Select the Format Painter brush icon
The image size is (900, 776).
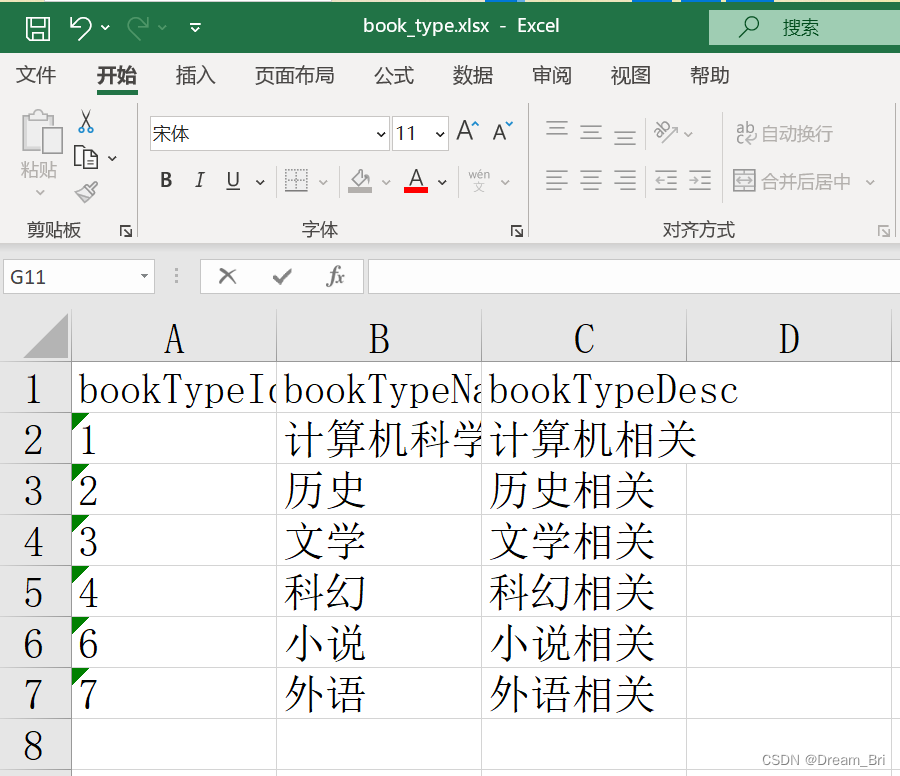point(85,190)
